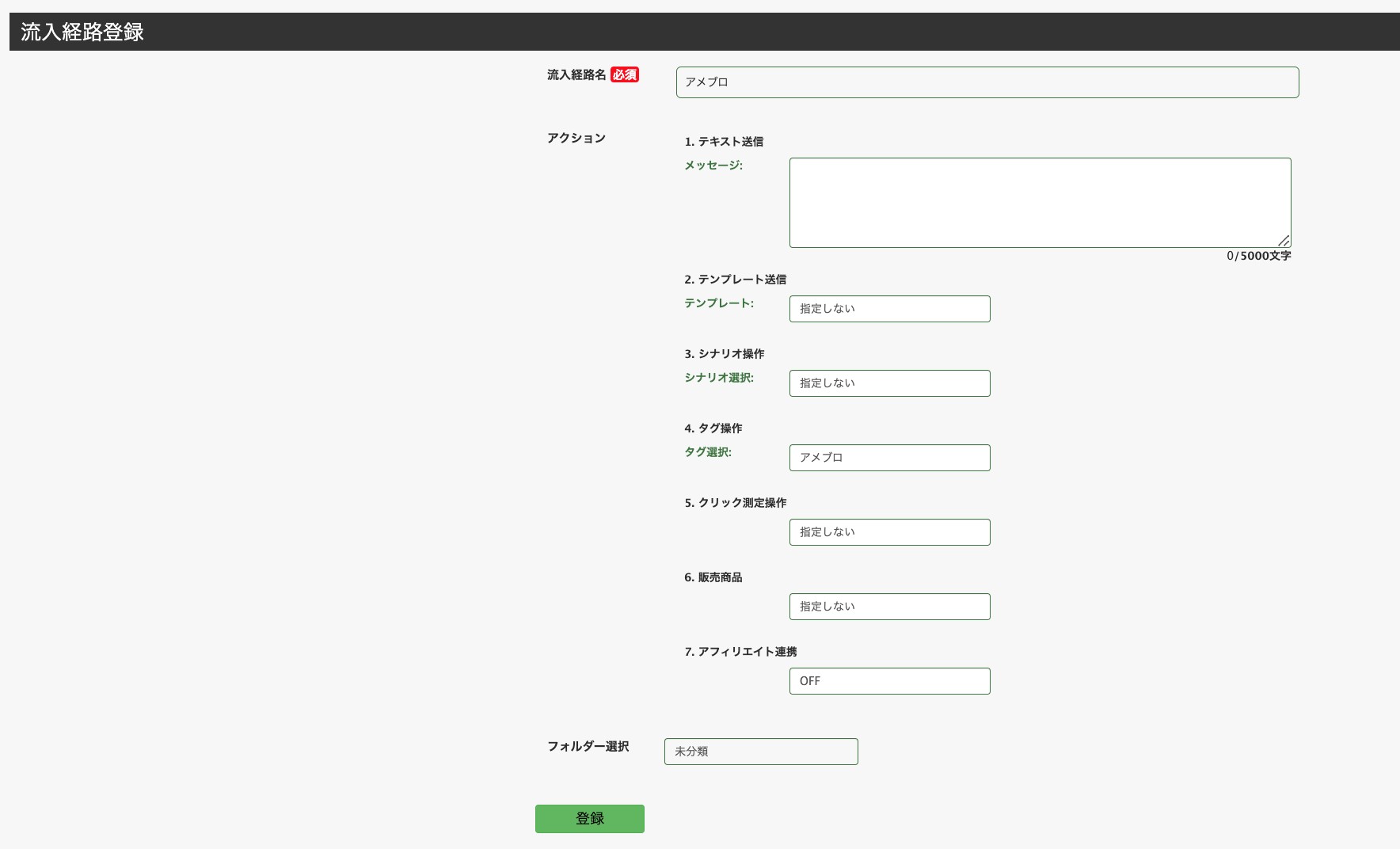This screenshot has height=849, width=1400.
Task: Click the 流入経路名 input containing アメブロ
Action: [987, 82]
